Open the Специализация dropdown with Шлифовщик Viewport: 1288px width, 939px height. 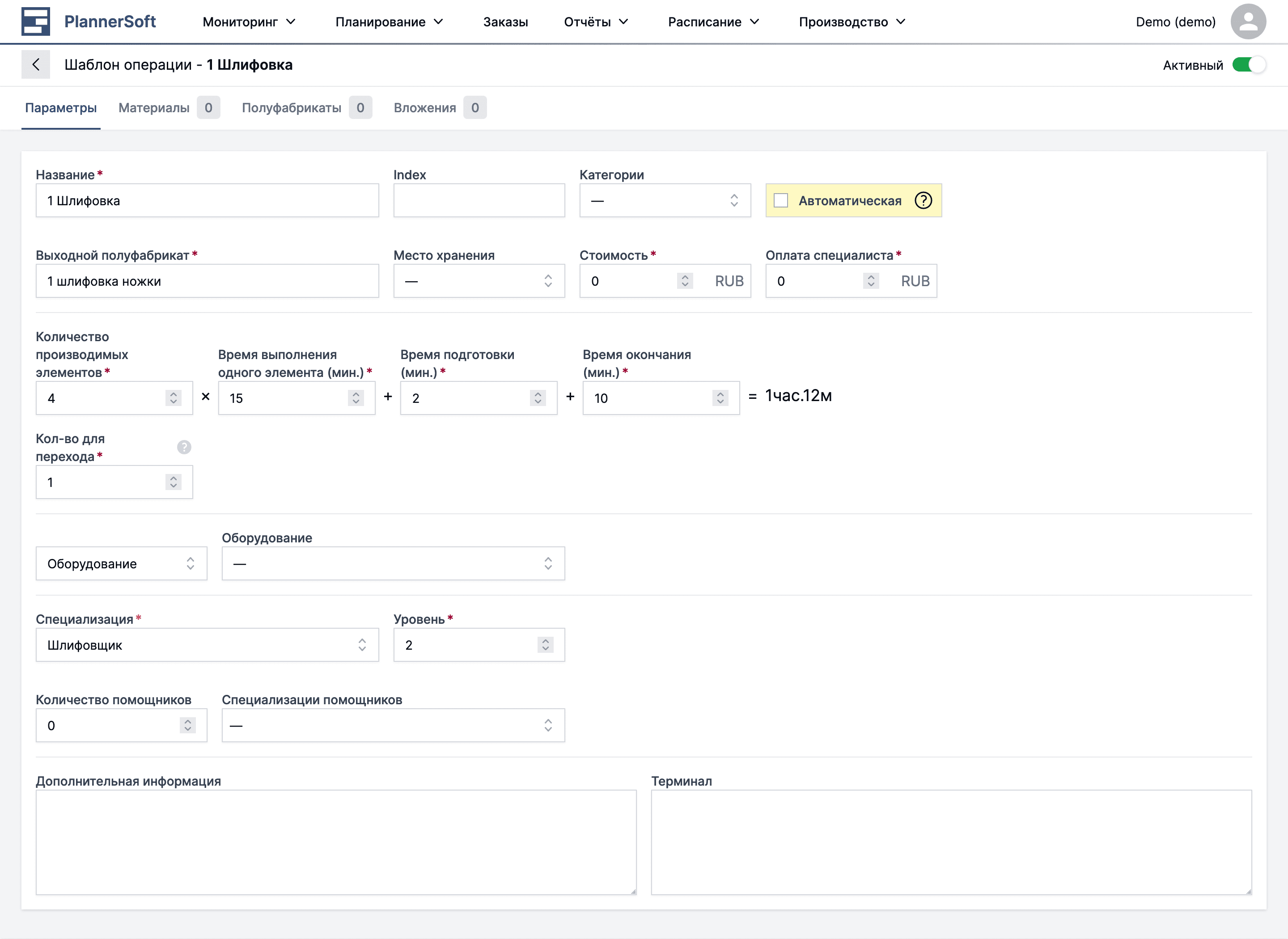pos(207,645)
